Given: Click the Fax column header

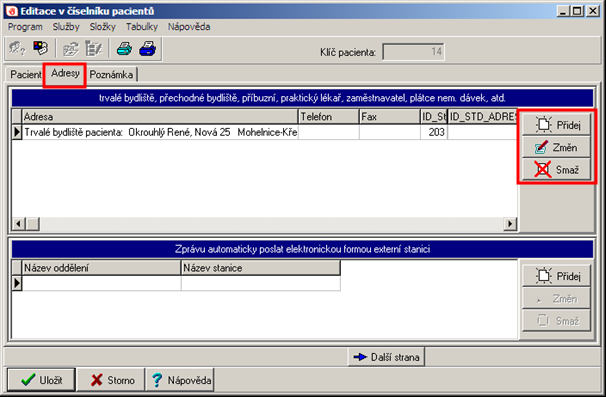Looking at the screenshot, I should (x=390, y=116).
